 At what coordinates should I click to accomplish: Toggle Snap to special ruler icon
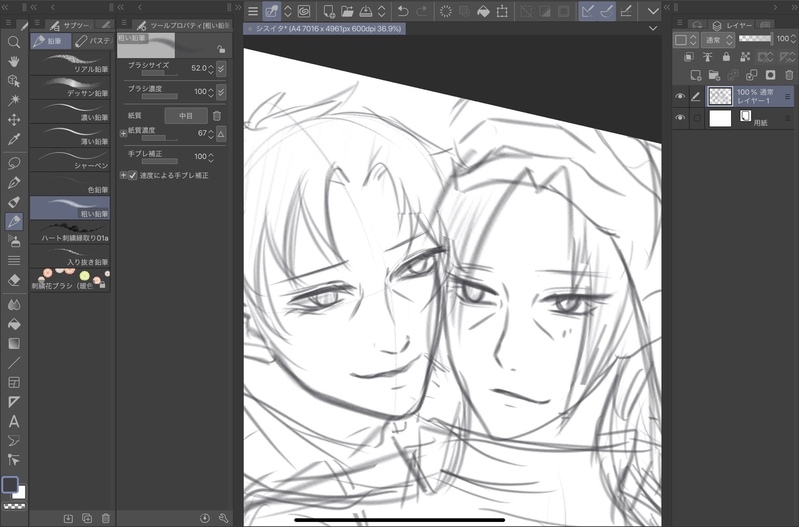click(606, 11)
